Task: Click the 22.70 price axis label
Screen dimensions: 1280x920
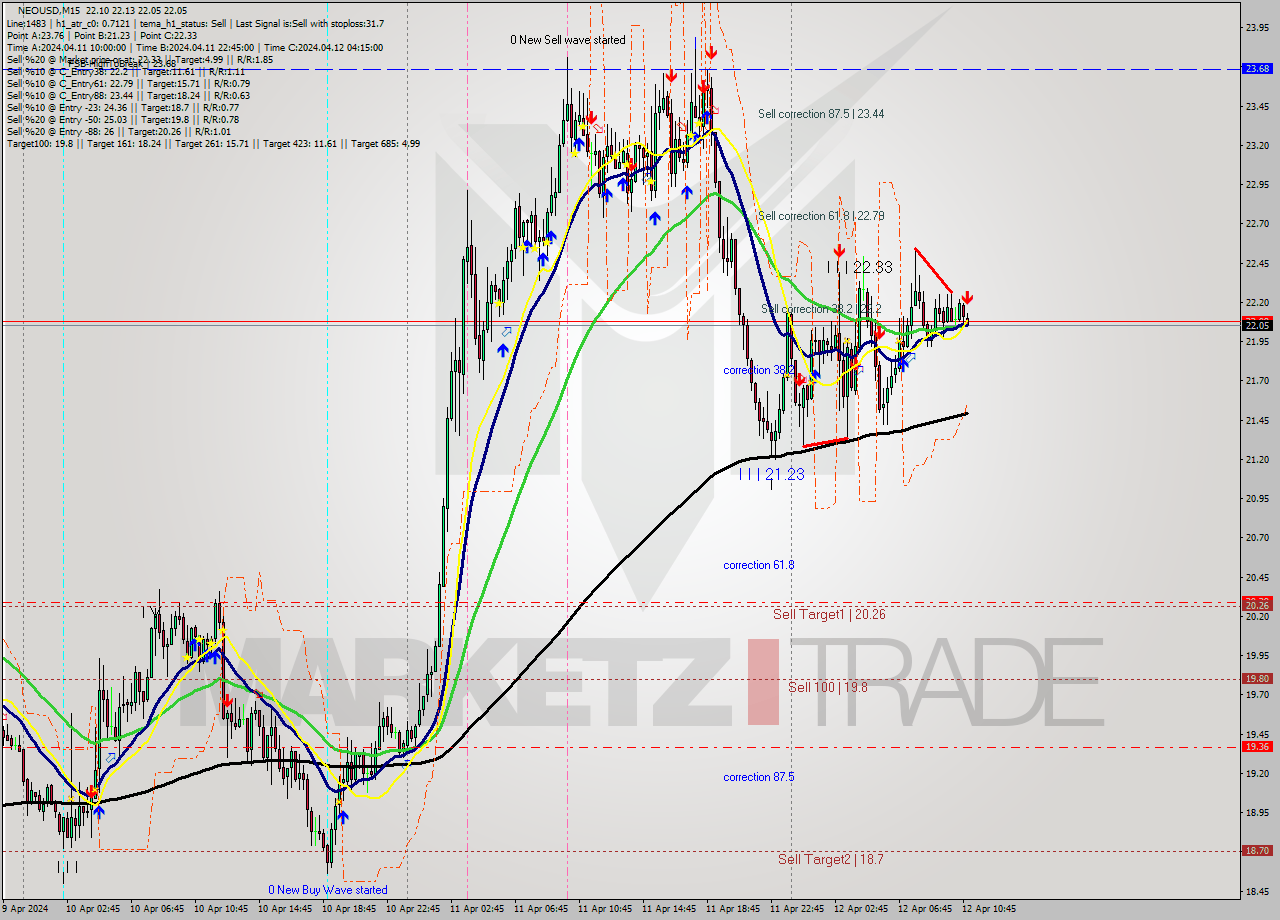Action: (1257, 224)
